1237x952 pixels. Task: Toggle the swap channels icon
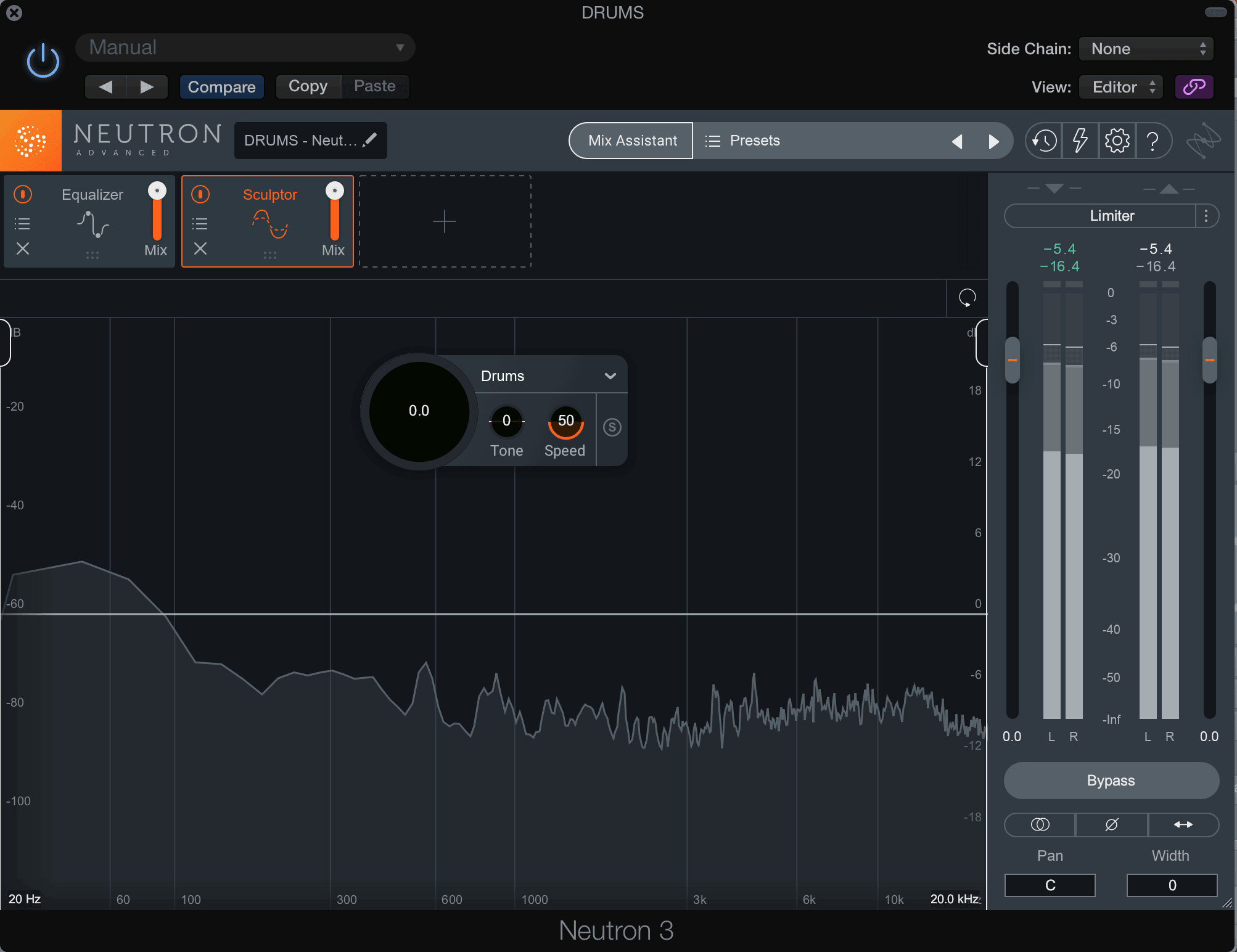1183,824
